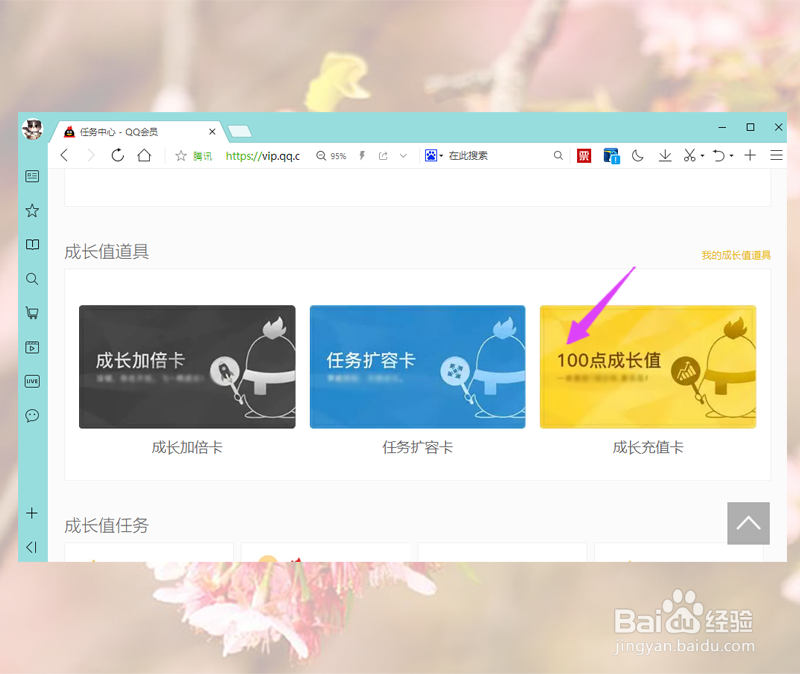
Task: Click the 成长值任务 section heading
Action: 107,525
